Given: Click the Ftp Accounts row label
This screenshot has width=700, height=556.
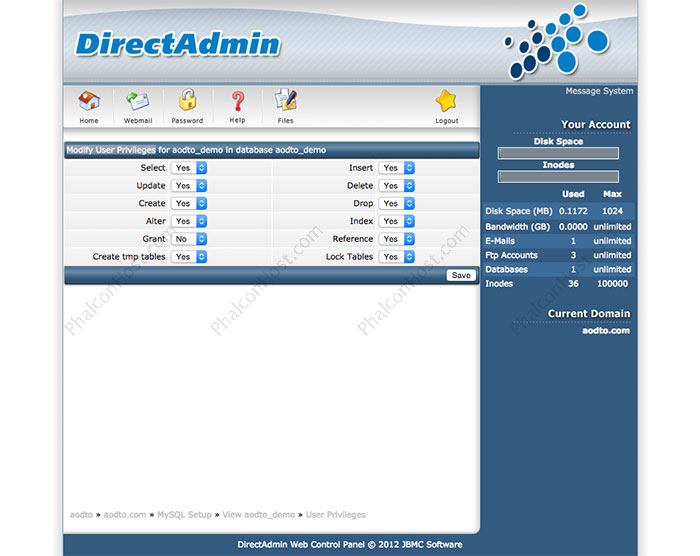Looking at the screenshot, I should [511, 255].
